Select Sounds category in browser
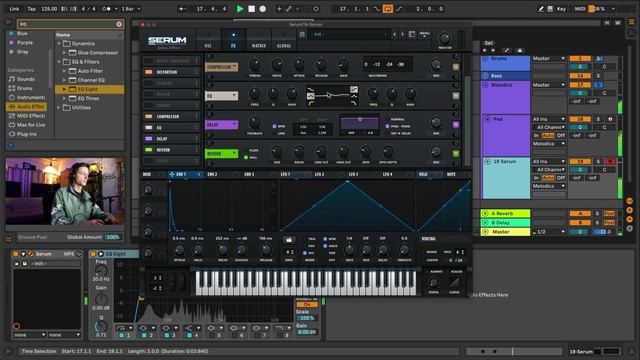The height and width of the screenshot is (360, 640). [x=26, y=79]
